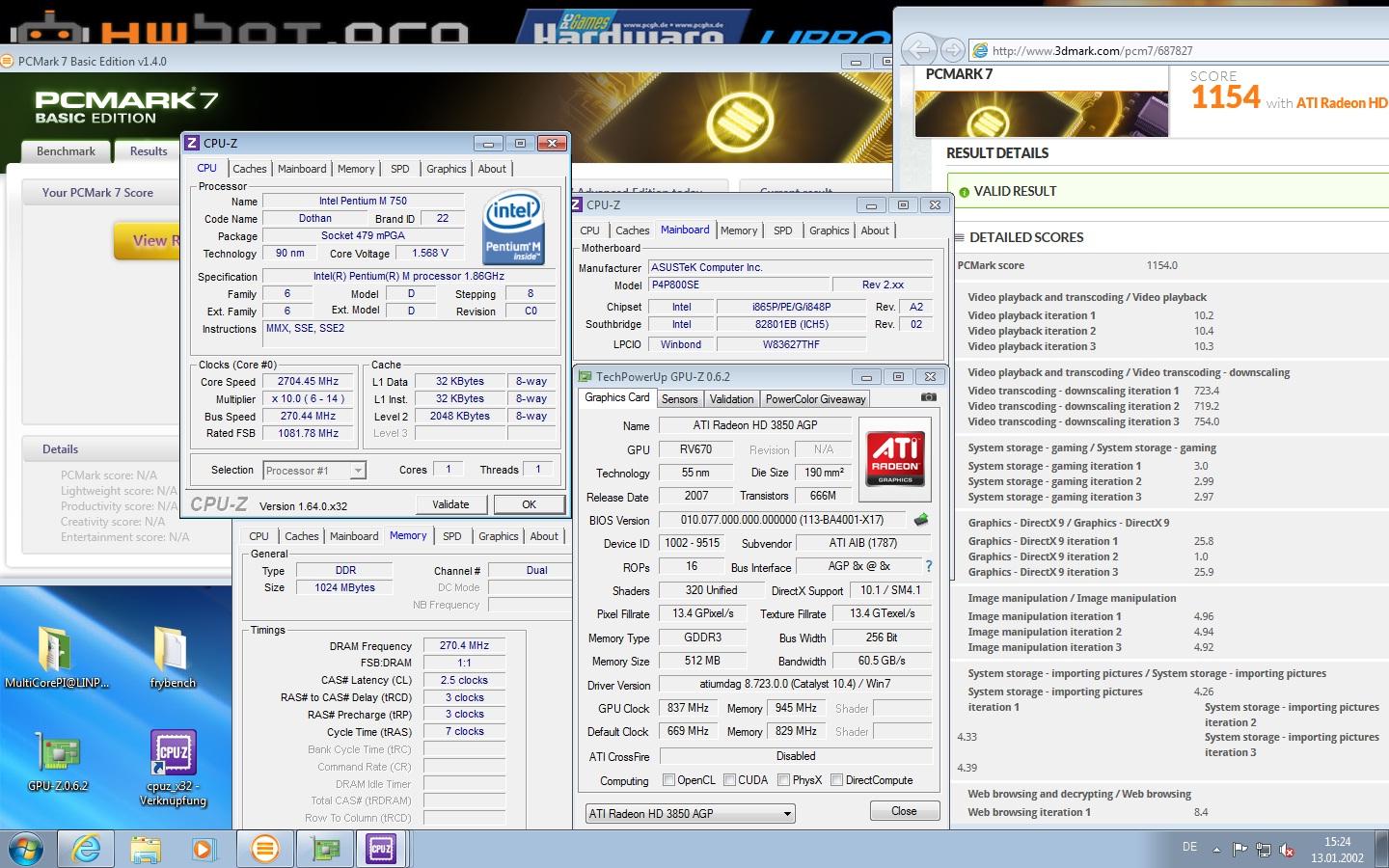
Task: Click the Driver Version atiumdag field
Action: click(796, 684)
